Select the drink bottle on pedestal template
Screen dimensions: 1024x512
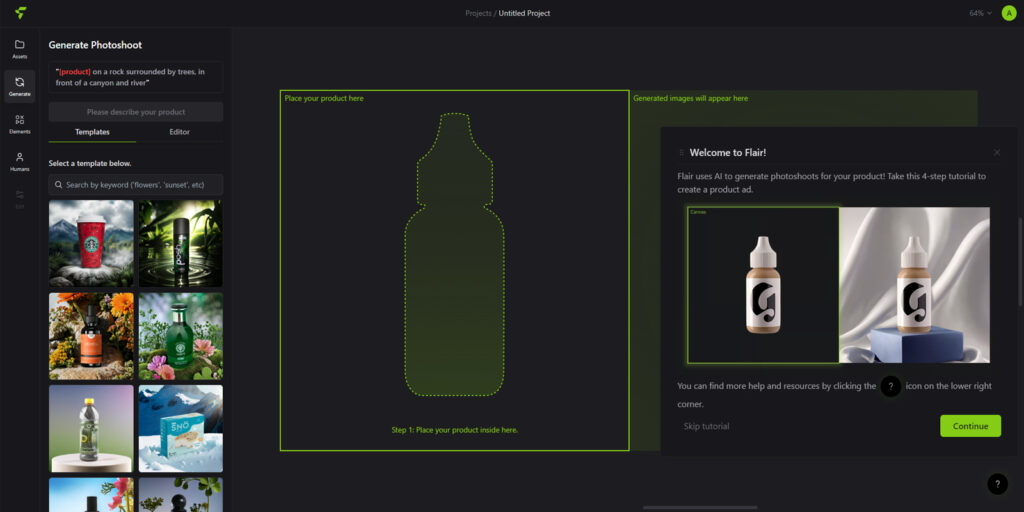(x=91, y=428)
